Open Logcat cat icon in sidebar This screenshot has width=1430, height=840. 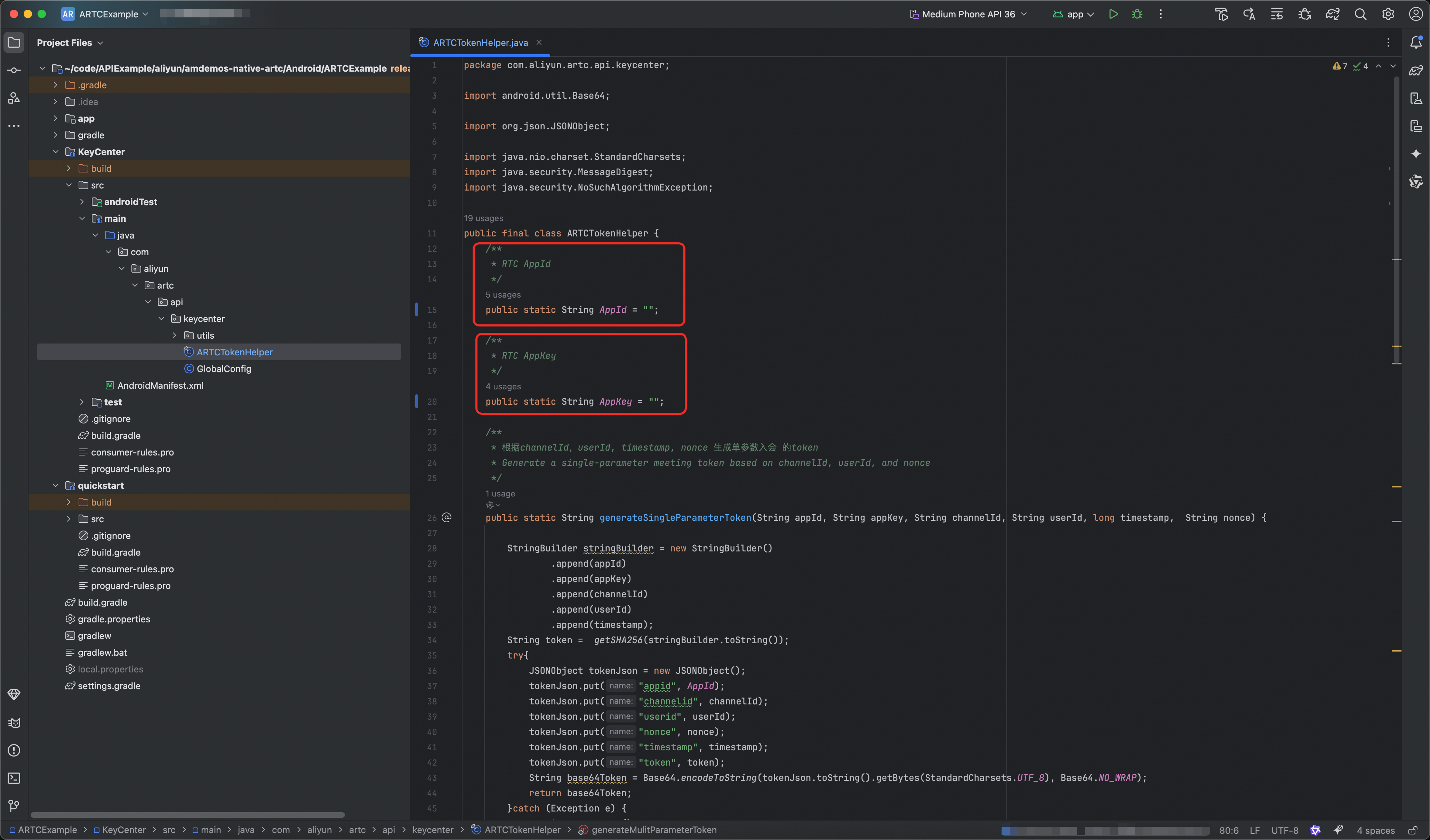14,722
